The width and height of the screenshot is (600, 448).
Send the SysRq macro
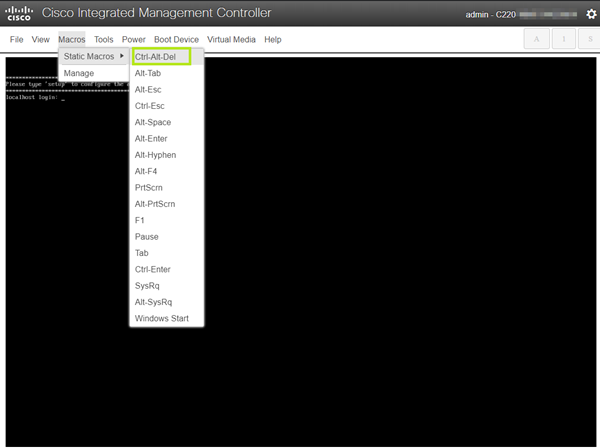(x=167, y=286)
